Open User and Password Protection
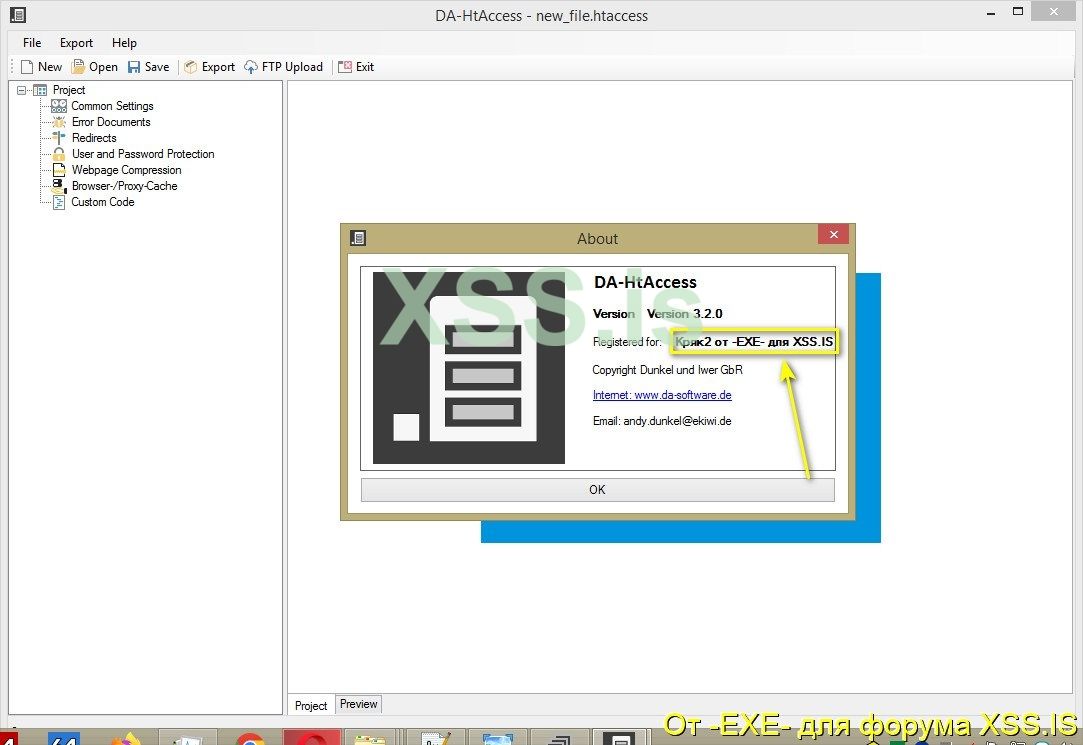 (x=143, y=154)
